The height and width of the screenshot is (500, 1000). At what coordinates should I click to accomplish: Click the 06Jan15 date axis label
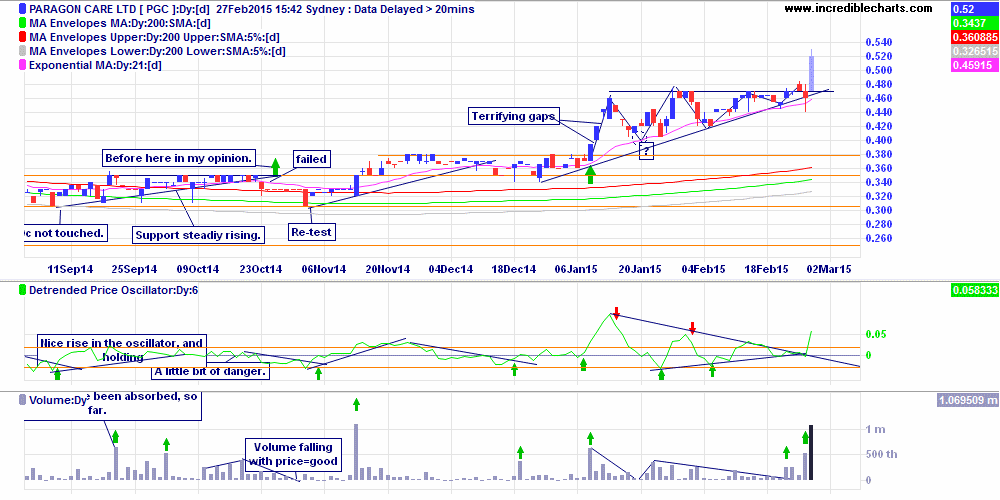tap(577, 270)
